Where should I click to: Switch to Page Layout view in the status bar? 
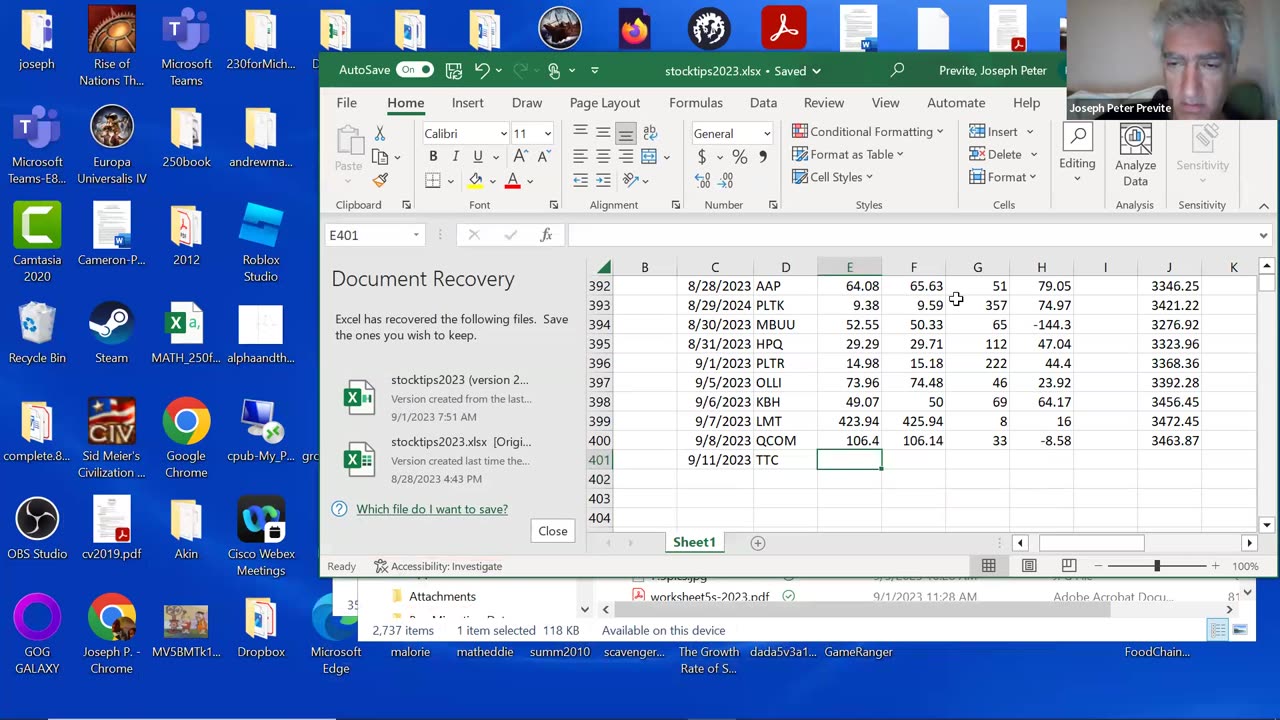[1029, 566]
